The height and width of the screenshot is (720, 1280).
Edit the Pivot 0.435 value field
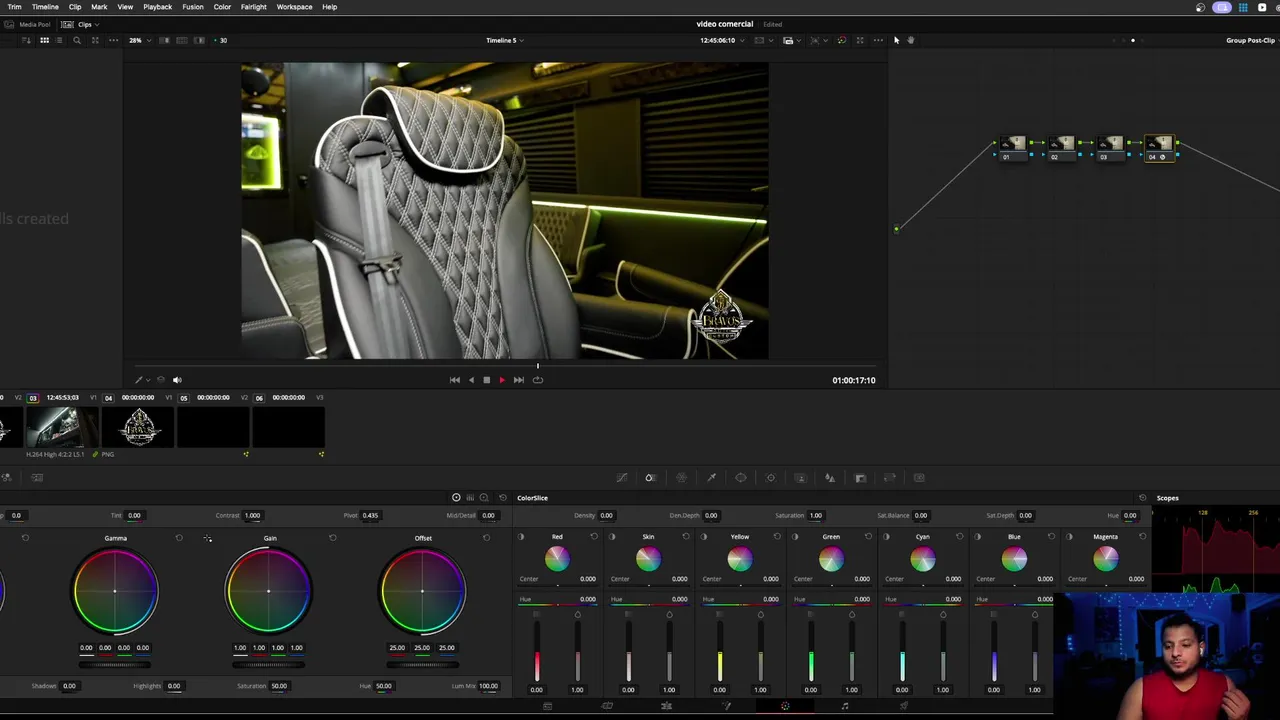click(x=370, y=516)
